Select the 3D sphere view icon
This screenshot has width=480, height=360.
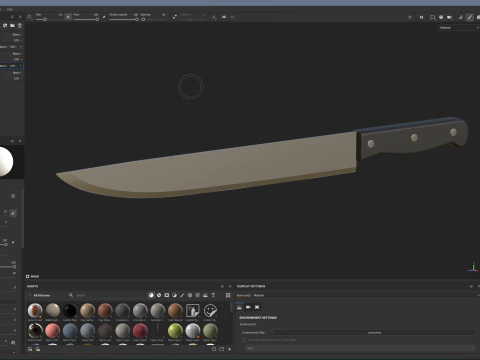[x=441, y=17]
